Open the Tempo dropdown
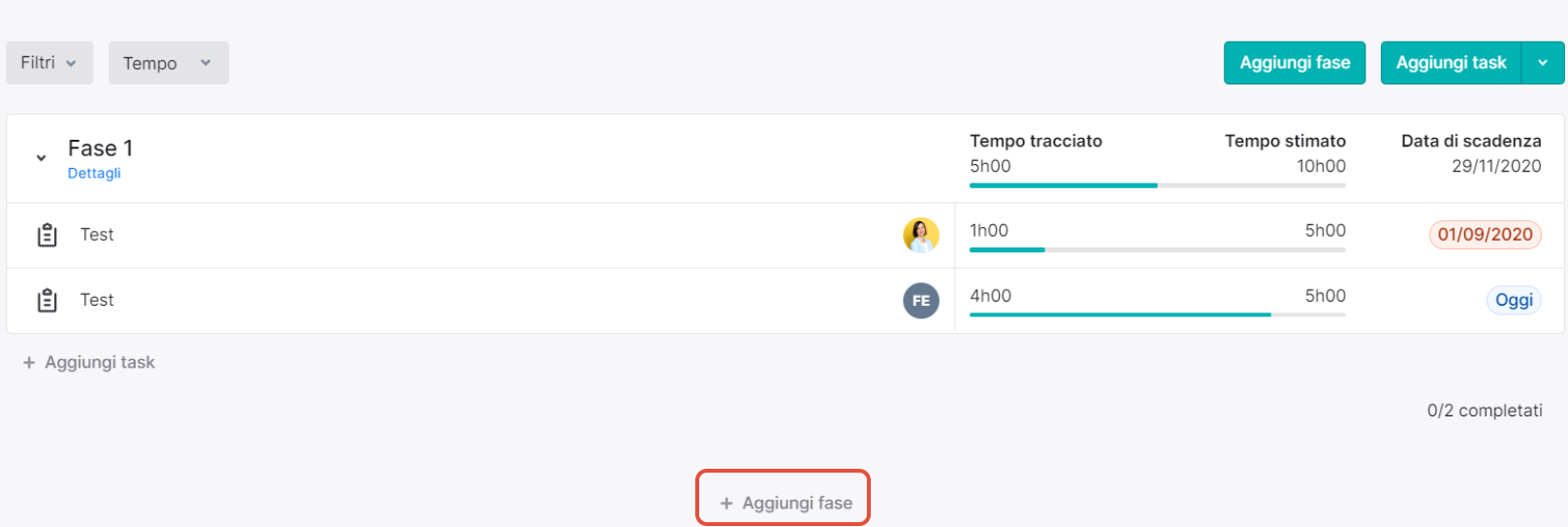 click(x=169, y=63)
